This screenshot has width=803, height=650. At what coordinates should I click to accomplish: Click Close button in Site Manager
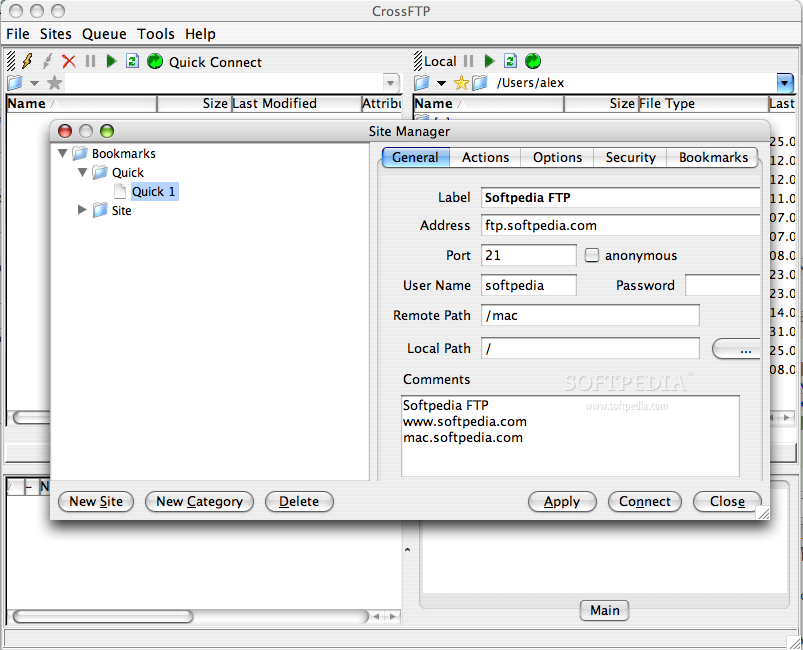(x=727, y=501)
